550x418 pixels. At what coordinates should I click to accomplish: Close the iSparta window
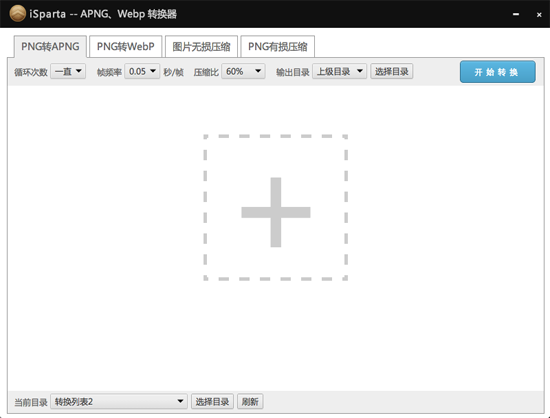click(x=539, y=14)
